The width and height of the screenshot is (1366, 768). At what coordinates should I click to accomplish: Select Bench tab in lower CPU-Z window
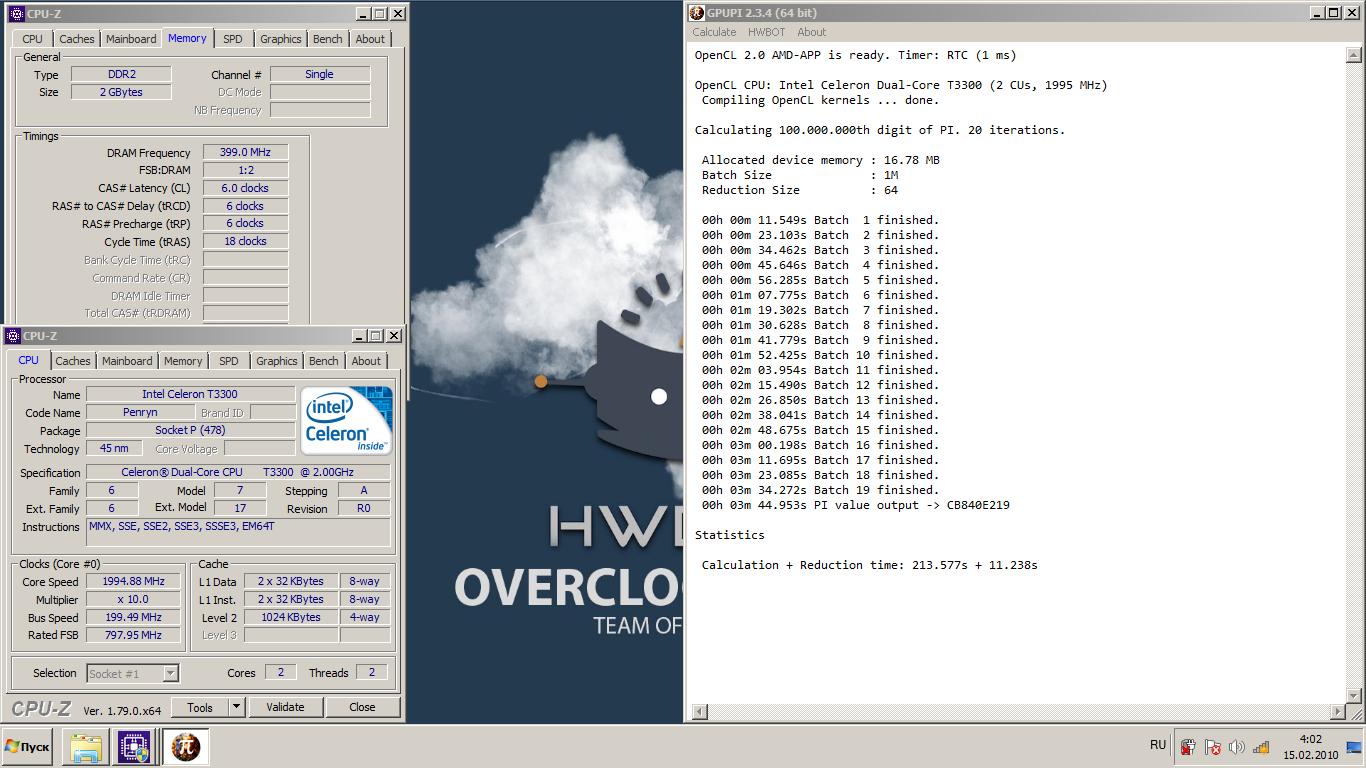[x=323, y=361]
